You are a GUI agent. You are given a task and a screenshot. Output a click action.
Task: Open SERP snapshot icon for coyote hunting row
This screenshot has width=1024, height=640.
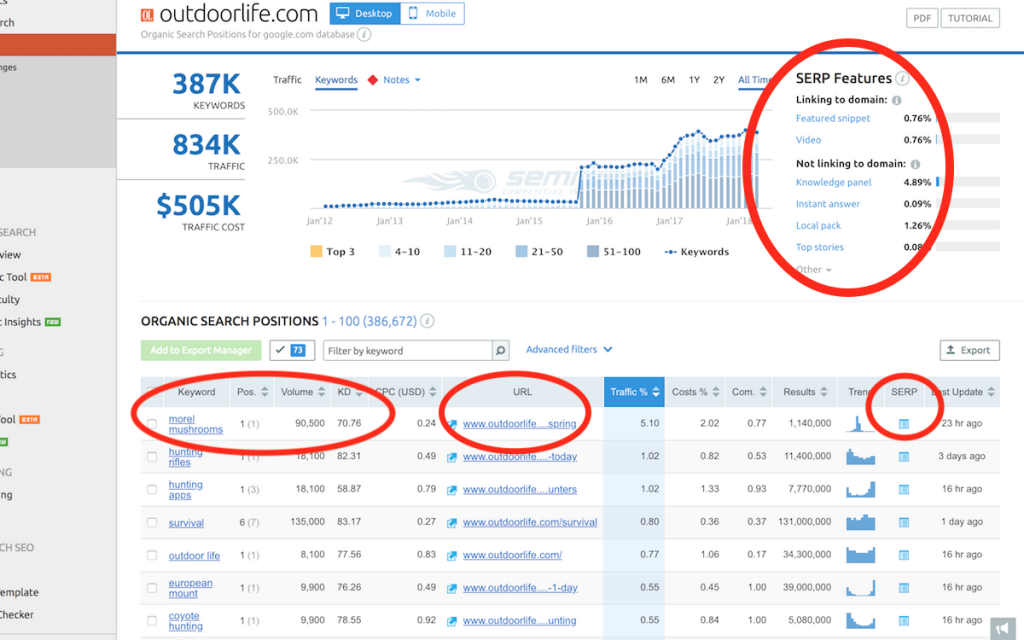pyautogui.click(x=904, y=620)
